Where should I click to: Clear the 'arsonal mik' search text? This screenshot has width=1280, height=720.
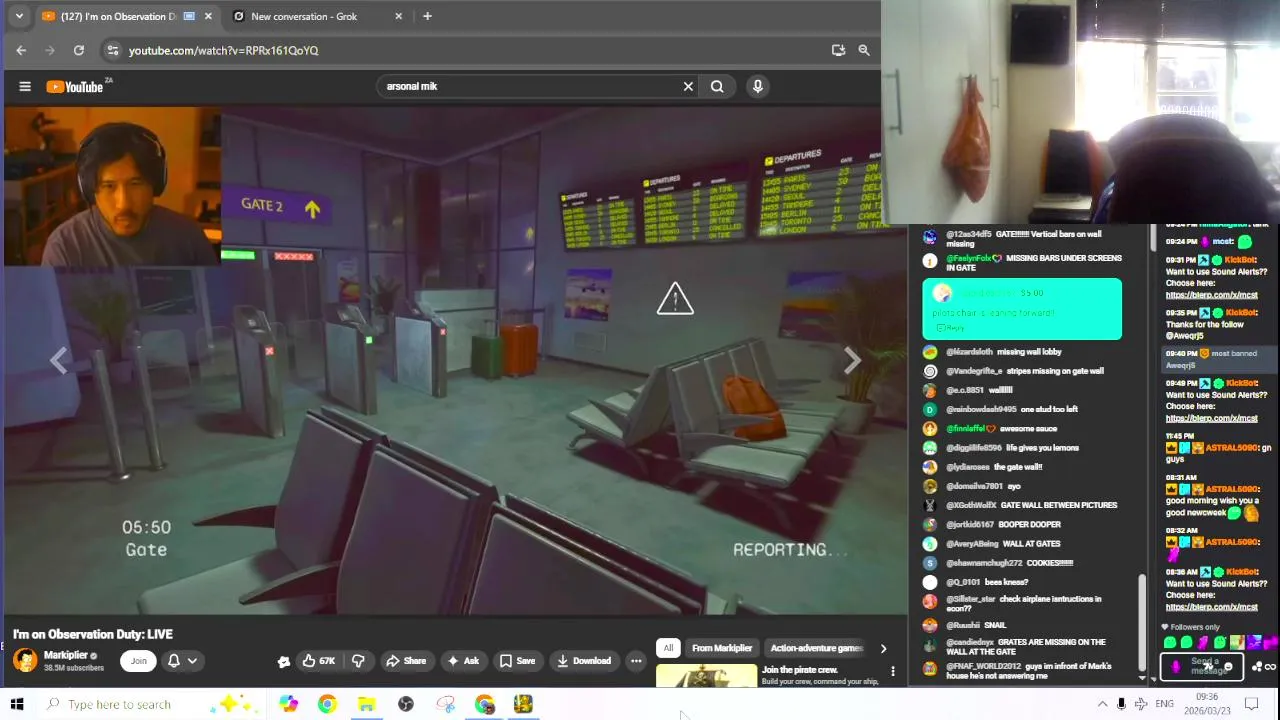(688, 86)
